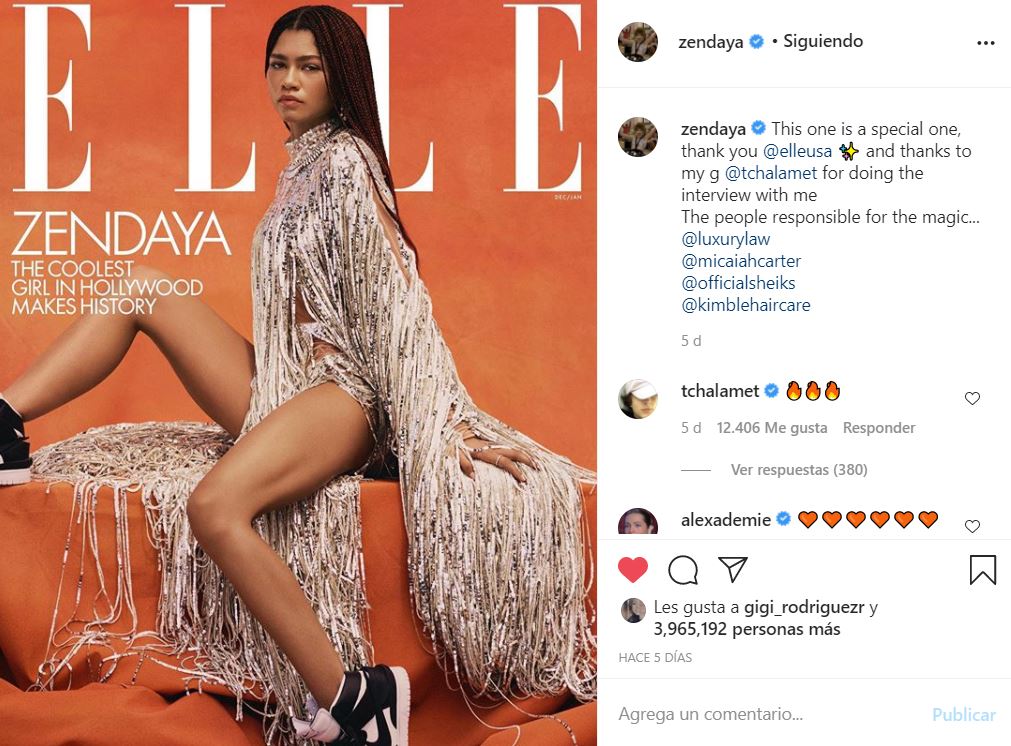Click Responder under tchalamet's comment
Image resolution: width=1011 pixels, height=746 pixels.
coord(879,427)
